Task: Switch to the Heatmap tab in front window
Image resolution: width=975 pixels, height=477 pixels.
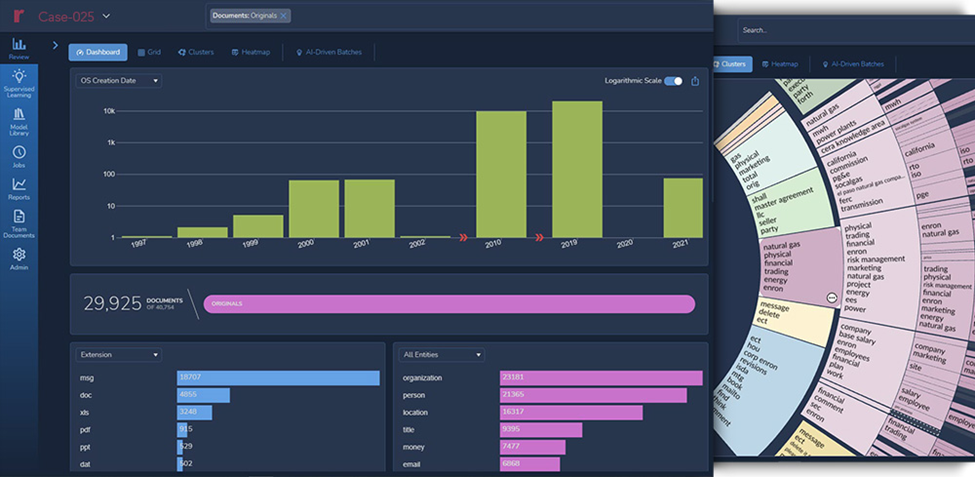Action: click(251, 52)
